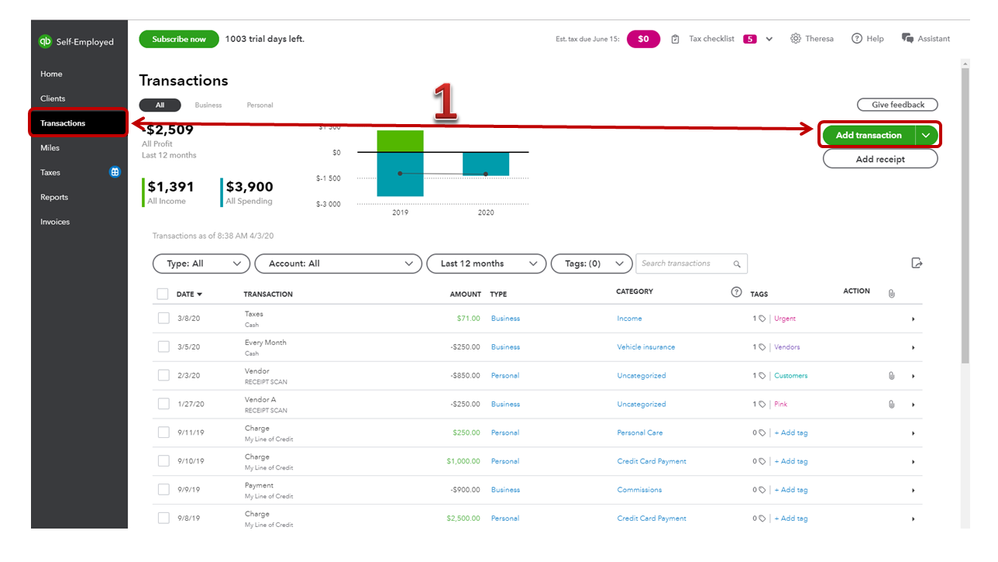The image size is (998, 562).
Task: Click search magnifier icon in transactions search
Action: coord(737,263)
